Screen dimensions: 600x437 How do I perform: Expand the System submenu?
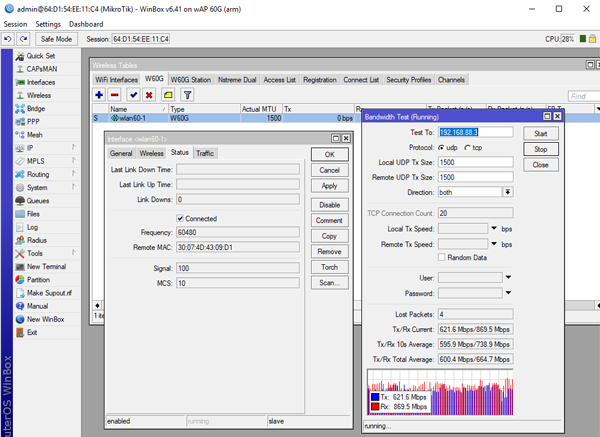[x=73, y=187]
